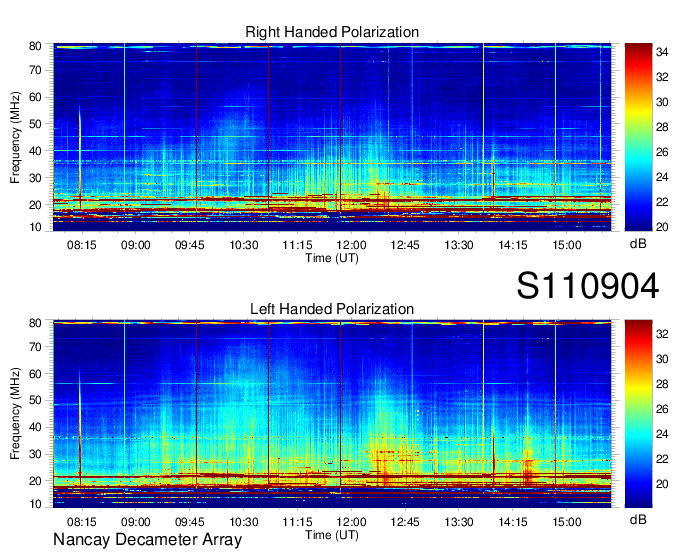The height and width of the screenshot is (552, 680).
Task: Click the 50 MHz tick of Right Handed plot
Action: [35, 124]
